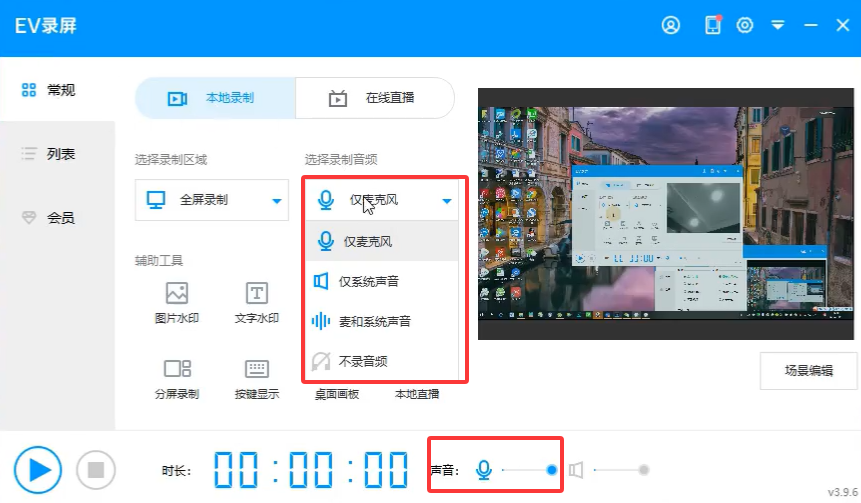
Task: Start recording with the play button
Action: [x=38, y=470]
